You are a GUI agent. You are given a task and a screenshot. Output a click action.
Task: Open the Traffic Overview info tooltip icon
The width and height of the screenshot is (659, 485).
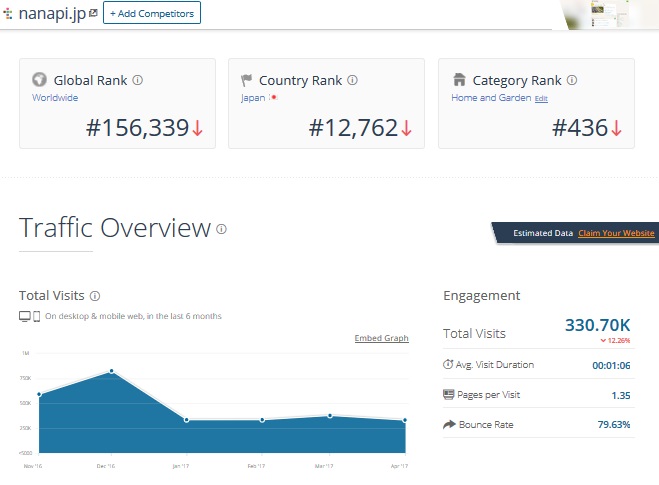221,229
